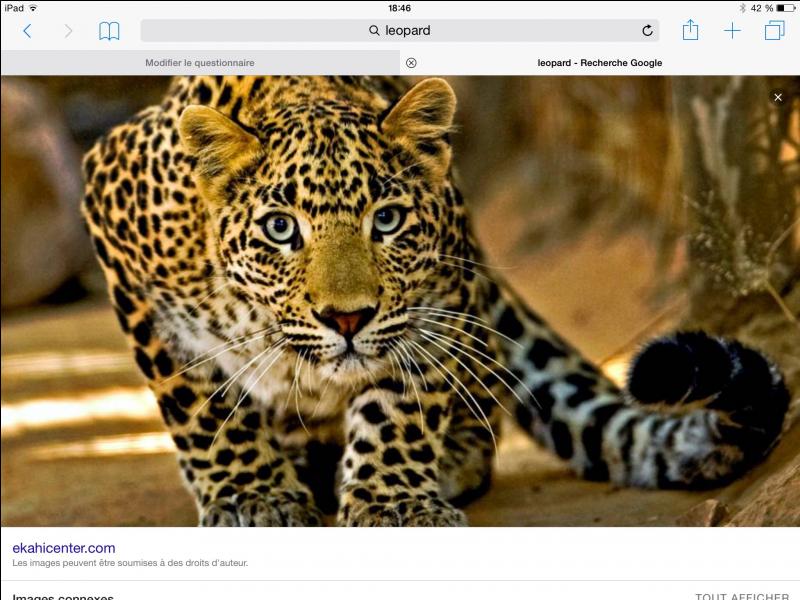Switch to Modifier le questionnaire tab

coord(200,63)
